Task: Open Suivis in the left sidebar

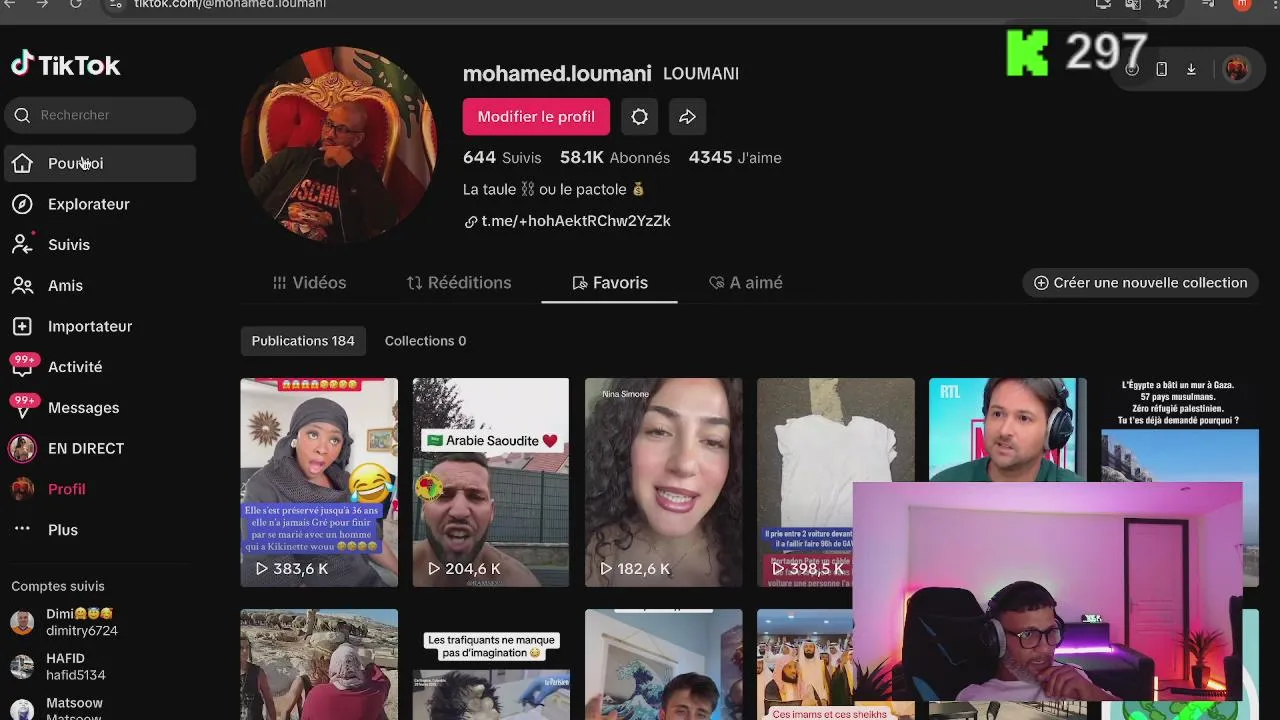Action: click(x=100, y=245)
